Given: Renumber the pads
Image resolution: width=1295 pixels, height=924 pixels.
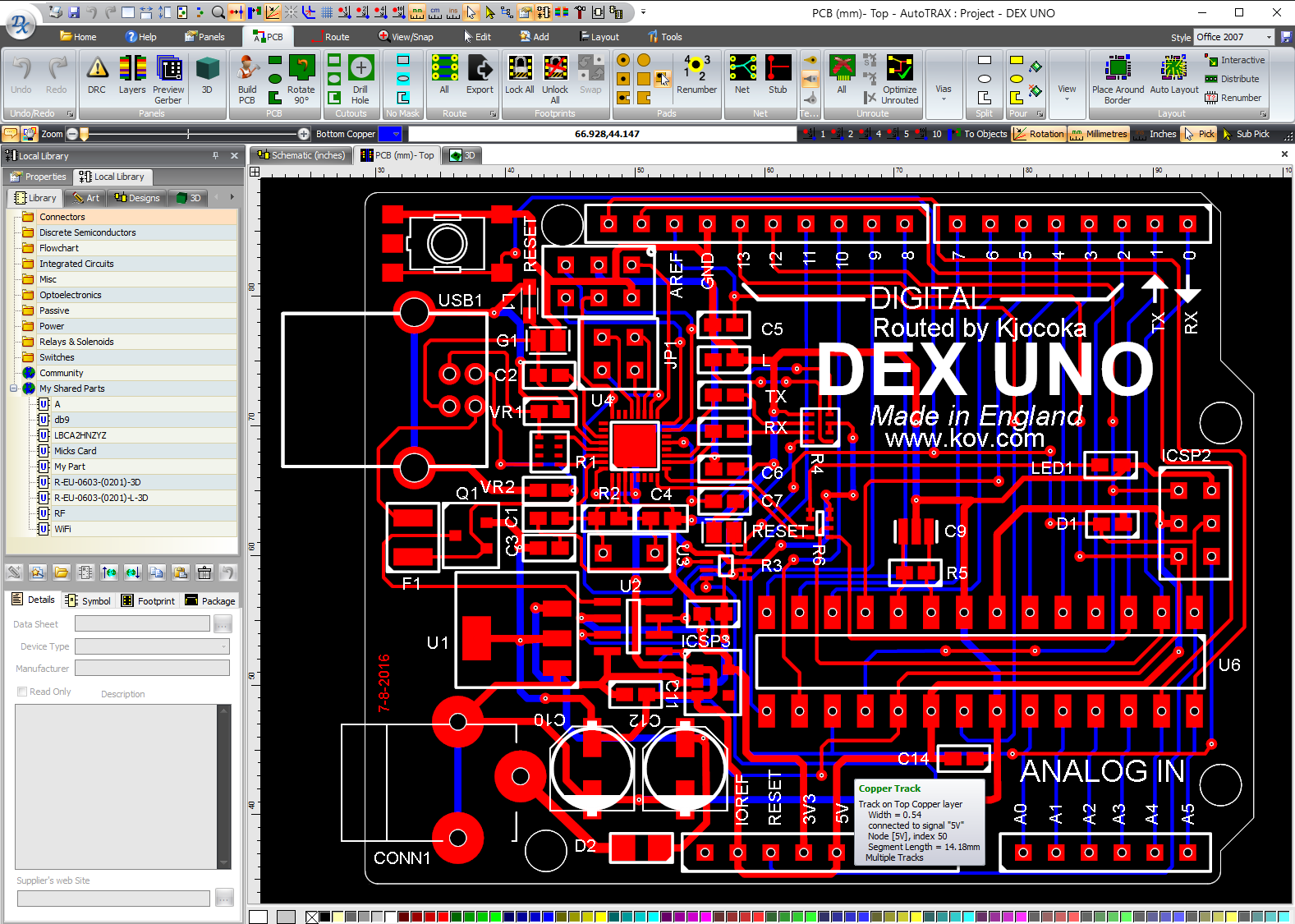Looking at the screenshot, I should coord(696,76).
